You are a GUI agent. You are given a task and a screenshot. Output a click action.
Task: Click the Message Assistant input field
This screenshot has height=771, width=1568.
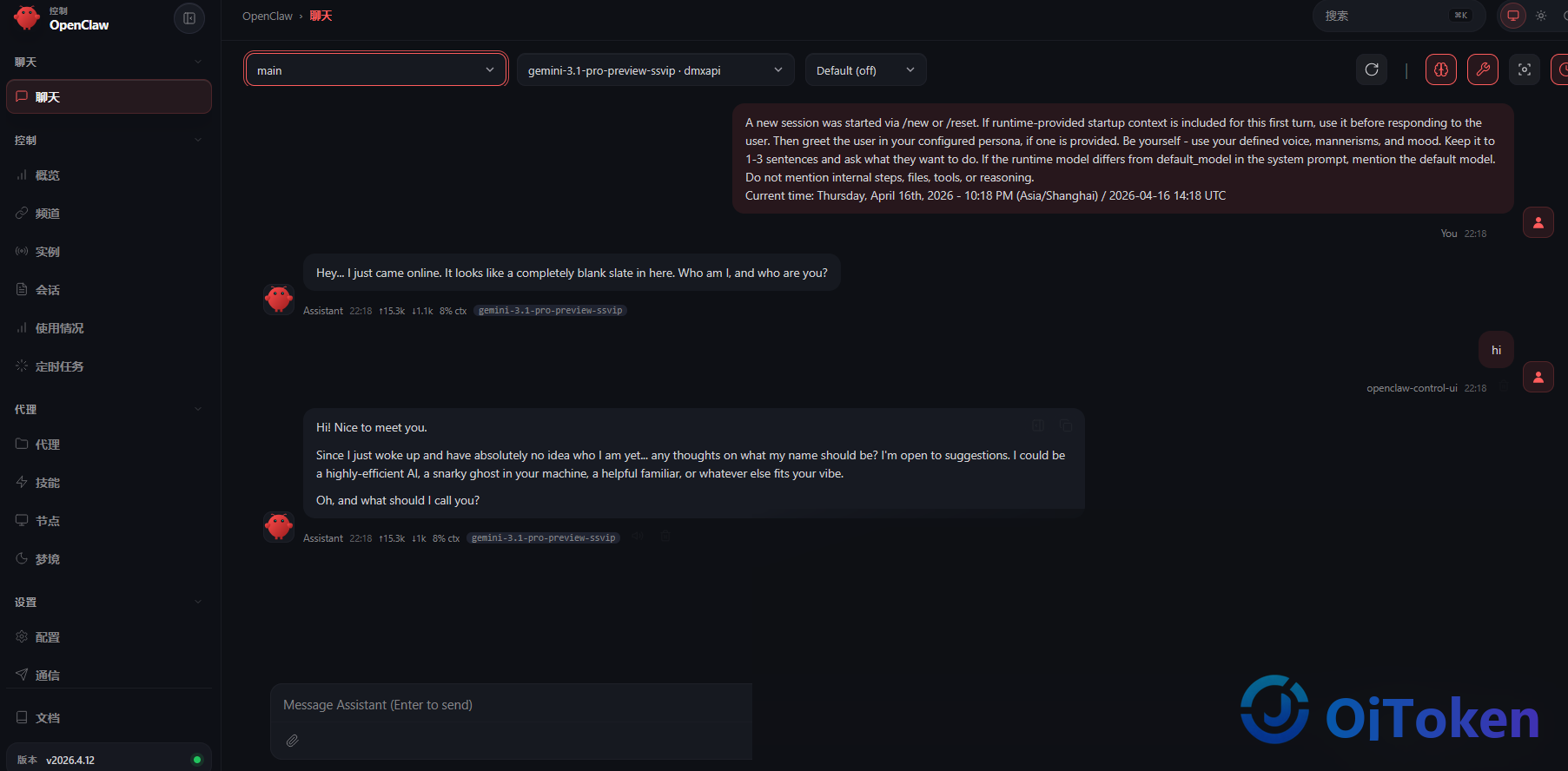[512, 705]
